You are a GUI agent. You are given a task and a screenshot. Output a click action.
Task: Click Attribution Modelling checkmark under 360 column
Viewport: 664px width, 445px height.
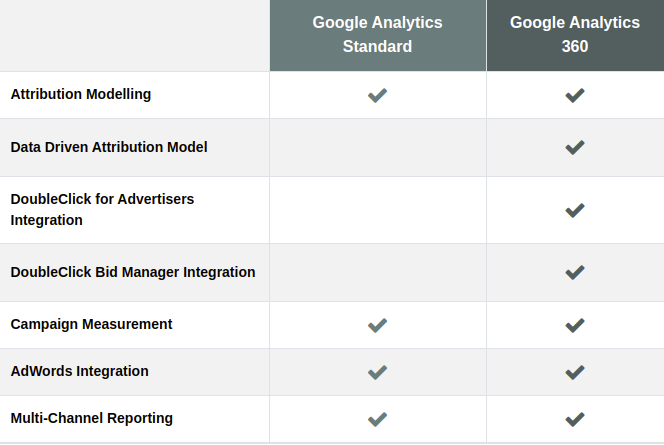click(x=575, y=95)
